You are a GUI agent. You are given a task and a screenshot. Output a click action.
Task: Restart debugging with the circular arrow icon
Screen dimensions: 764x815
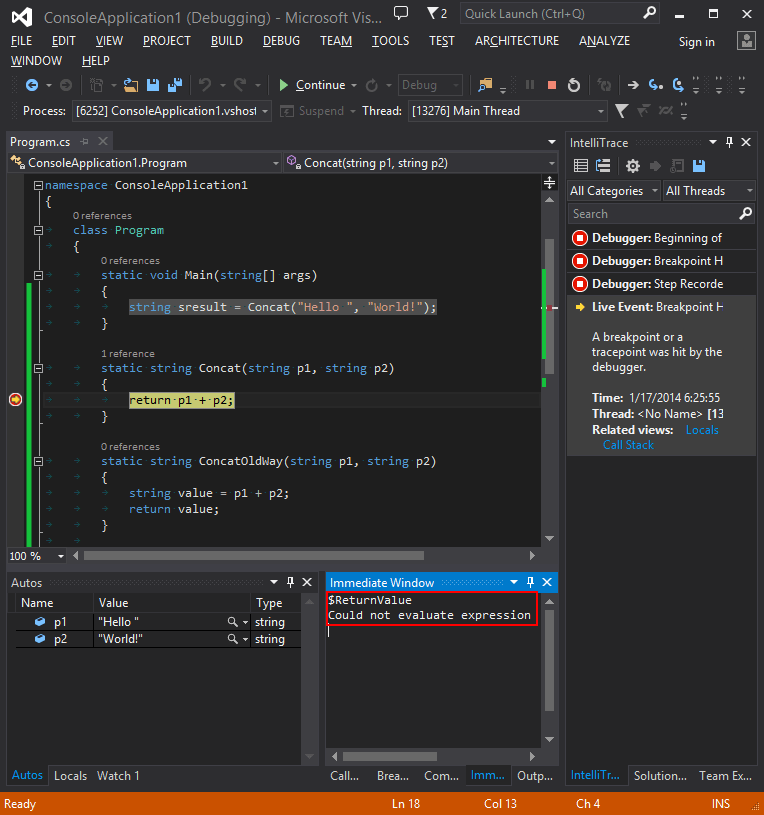(x=574, y=85)
